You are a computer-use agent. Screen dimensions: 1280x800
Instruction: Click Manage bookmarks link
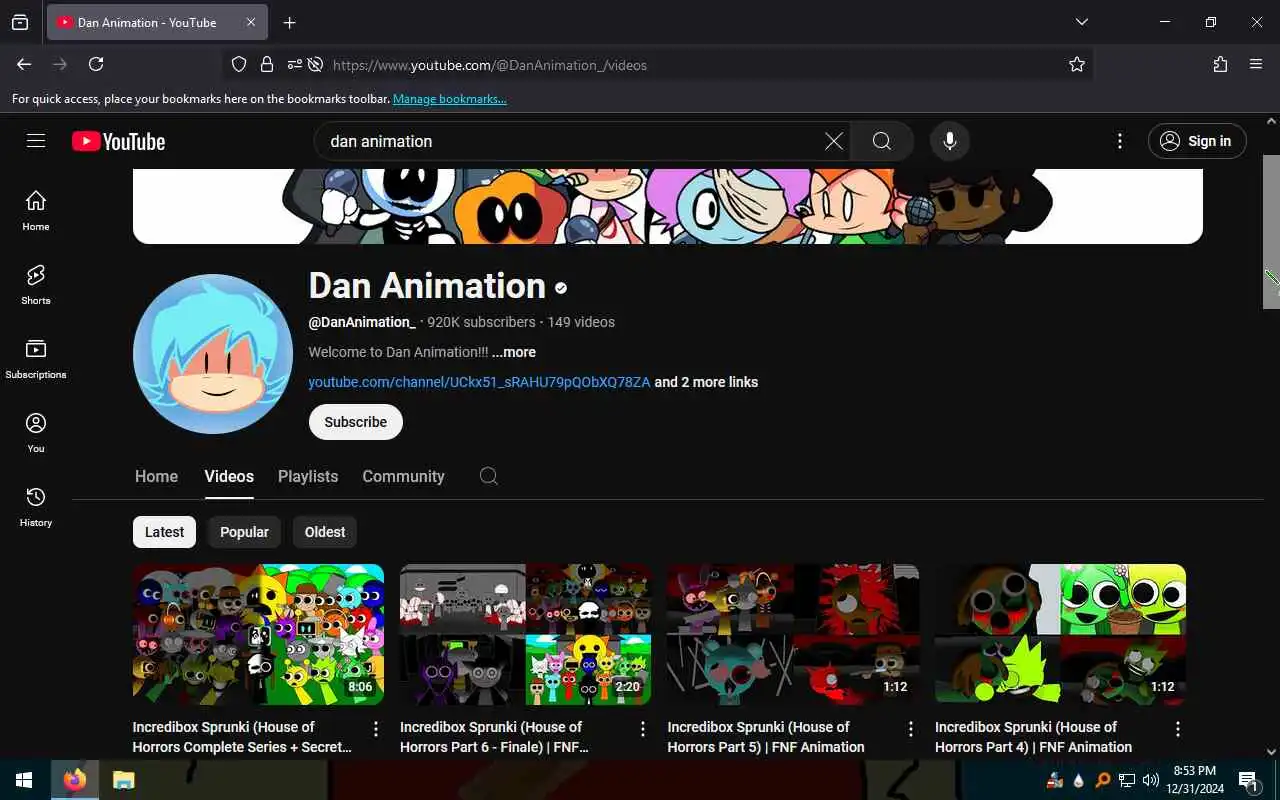tap(450, 99)
